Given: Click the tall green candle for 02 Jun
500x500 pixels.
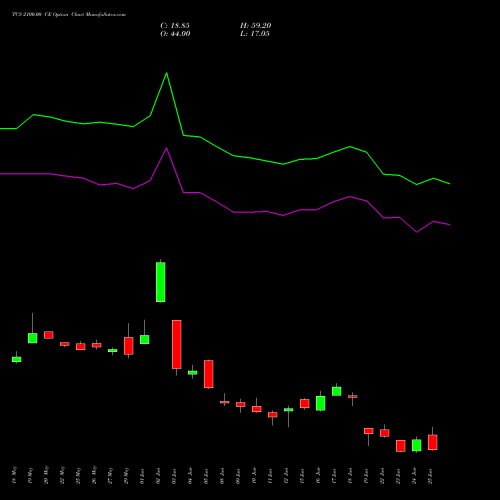Looking at the screenshot, I should [161, 282].
